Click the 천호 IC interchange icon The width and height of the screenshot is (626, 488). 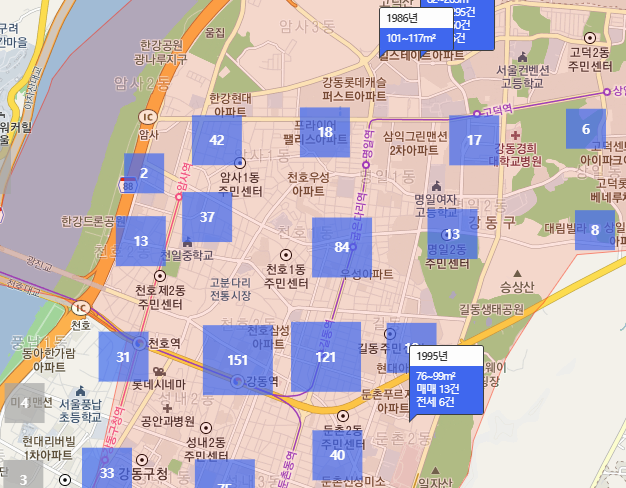(x=81, y=308)
